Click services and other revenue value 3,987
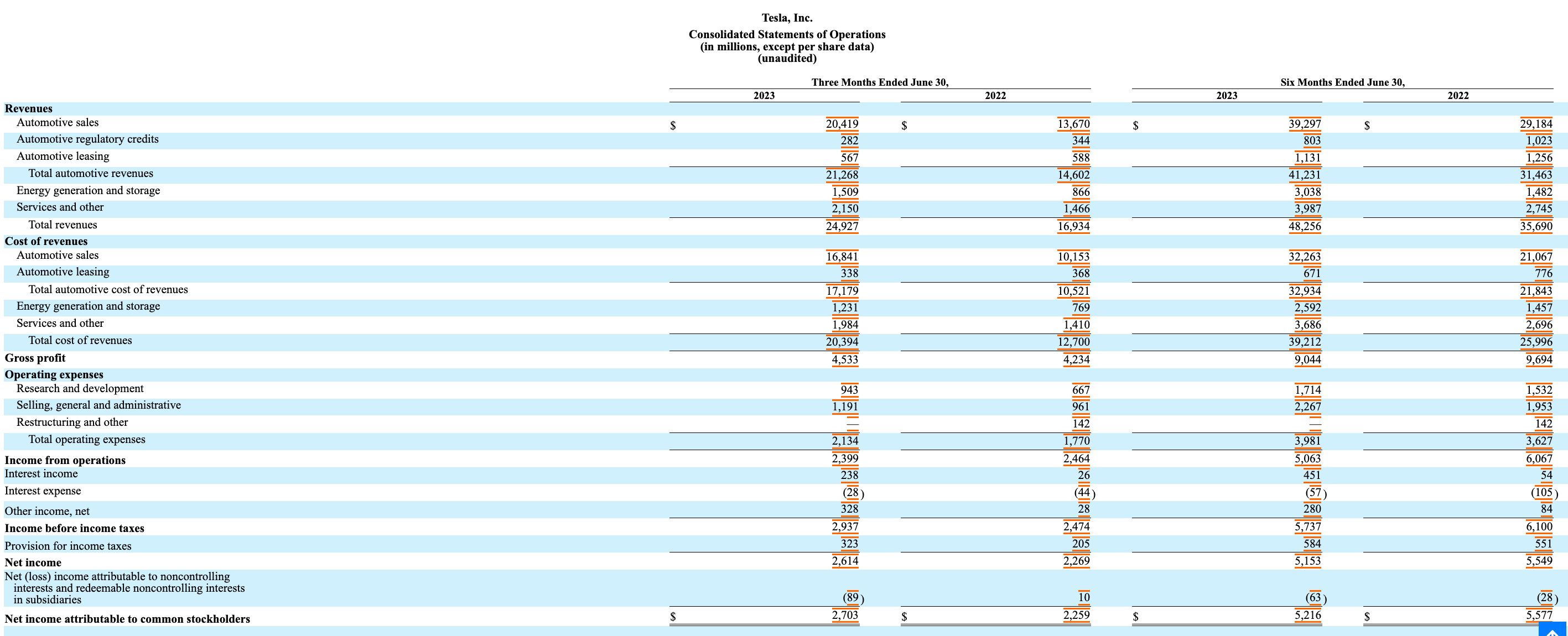1568x636 pixels. 1308,208
